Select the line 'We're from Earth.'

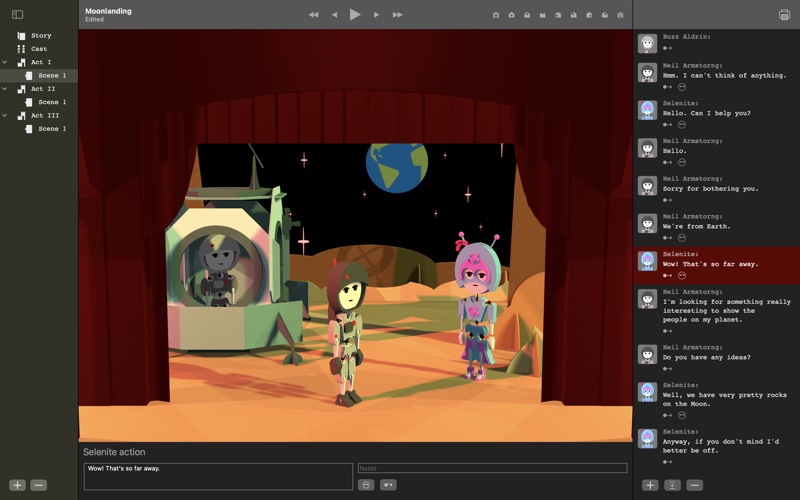click(696, 227)
